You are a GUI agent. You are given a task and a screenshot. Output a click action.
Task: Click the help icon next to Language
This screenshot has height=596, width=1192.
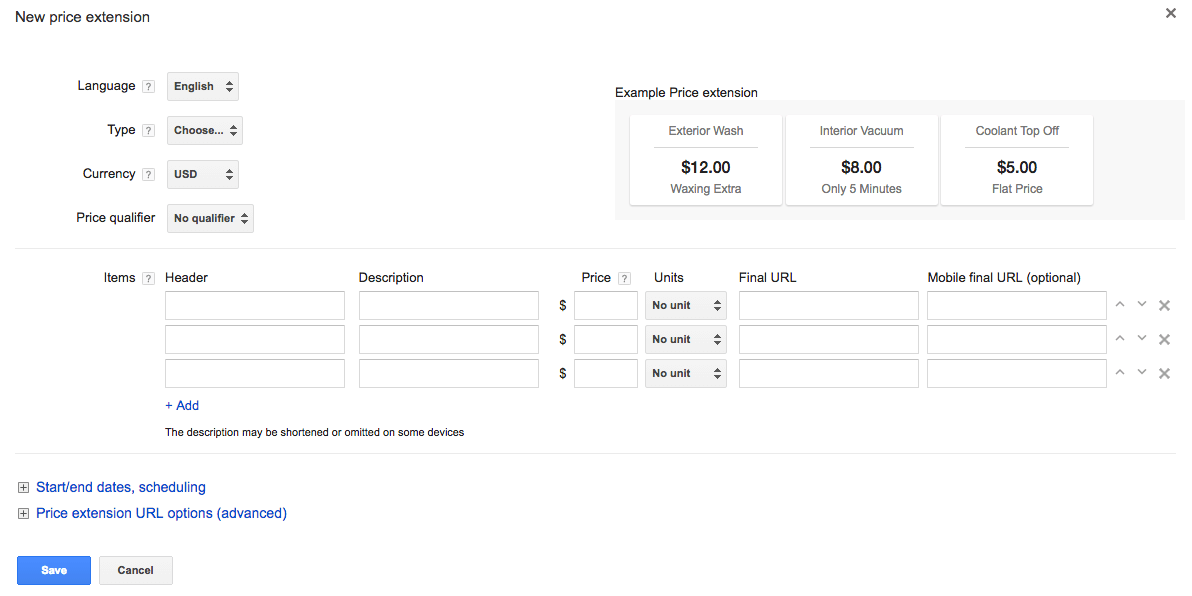(x=149, y=87)
